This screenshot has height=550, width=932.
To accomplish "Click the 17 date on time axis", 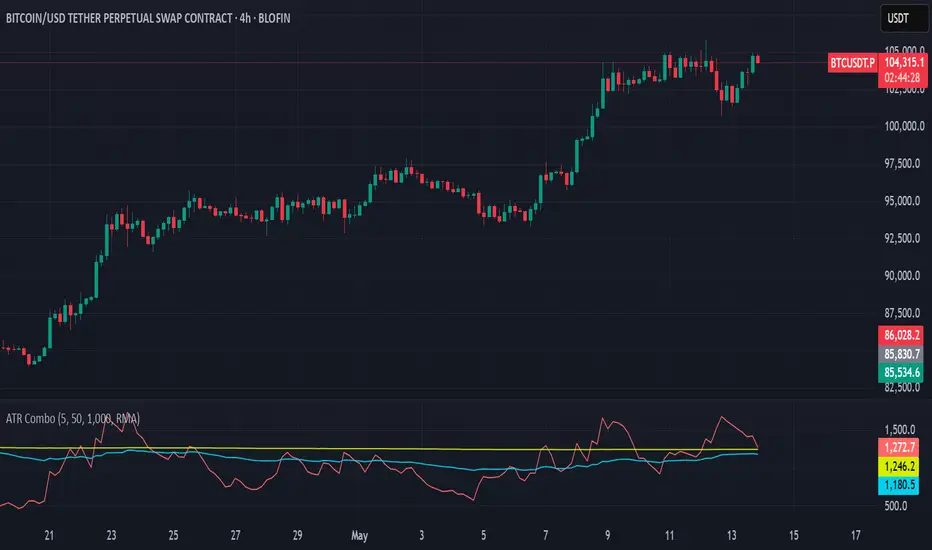I will [855, 536].
